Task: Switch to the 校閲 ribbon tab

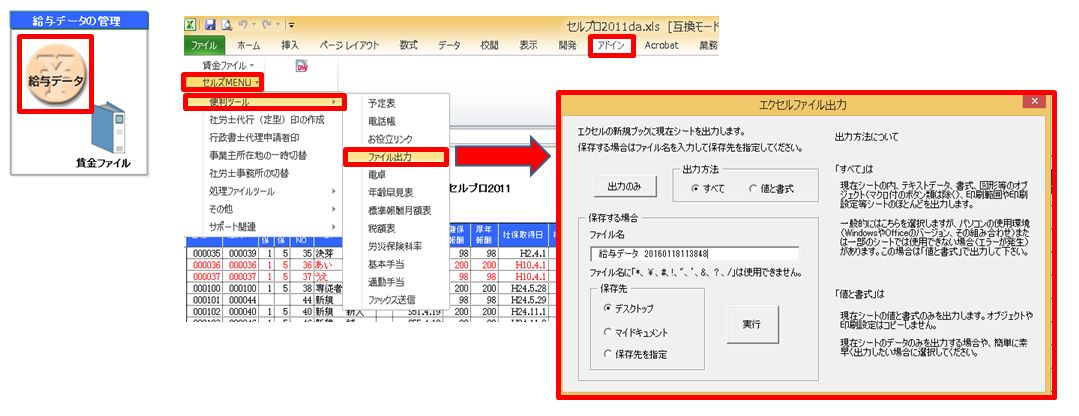Action: pyautogui.click(x=489, y=45)
